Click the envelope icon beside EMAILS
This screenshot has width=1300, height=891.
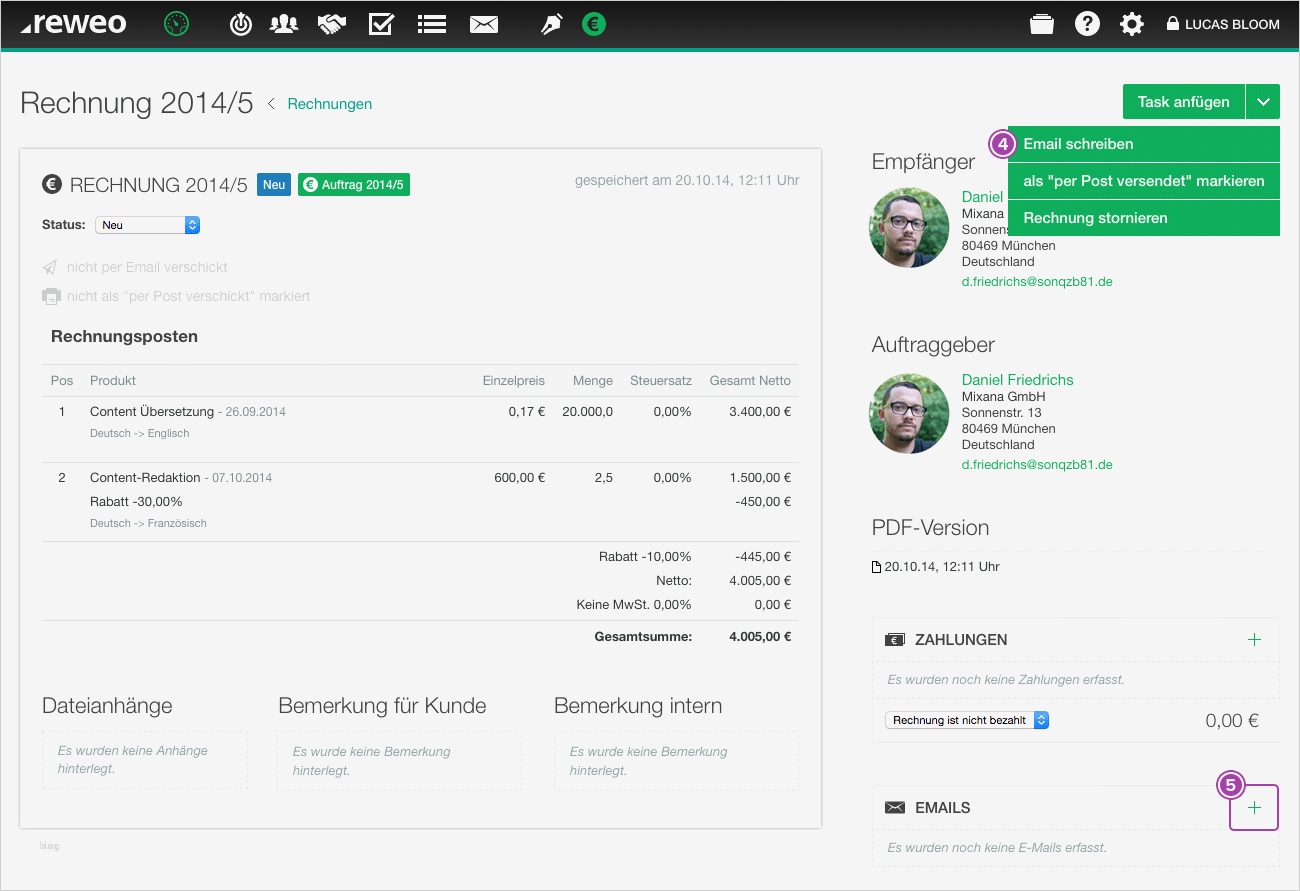point(895,808)
